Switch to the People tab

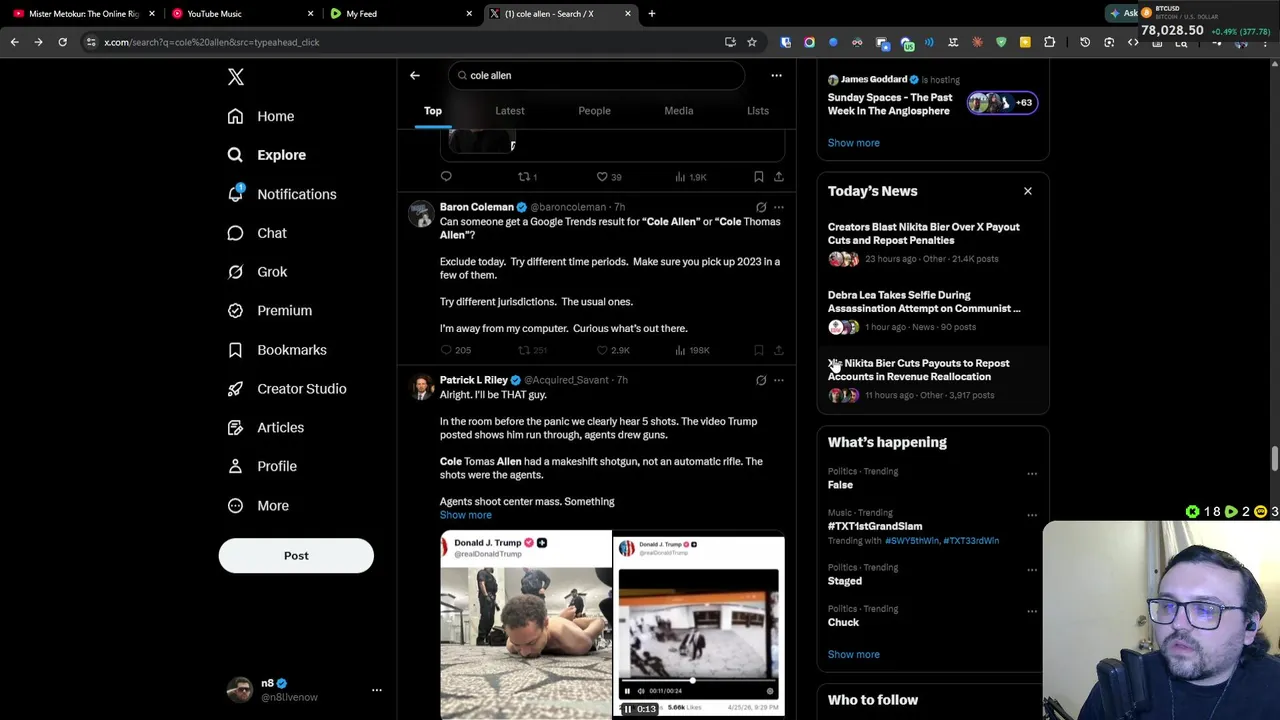click(594, 111)
